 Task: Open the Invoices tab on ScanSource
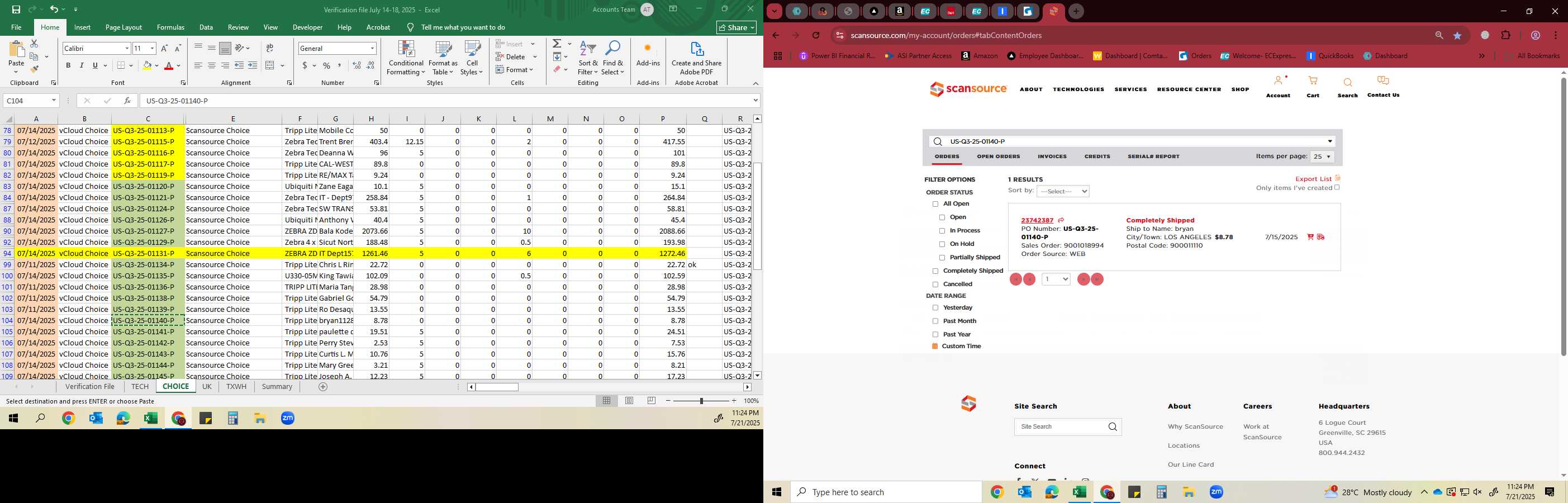(1052, 156)
